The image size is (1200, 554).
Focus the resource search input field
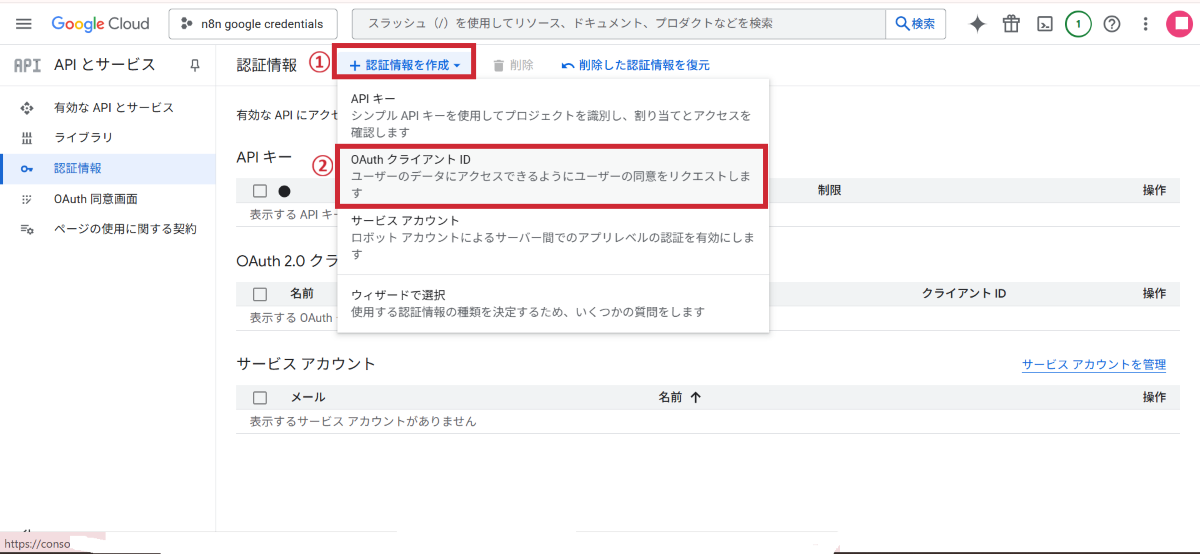pyautogui.click(x=620, y=24)
